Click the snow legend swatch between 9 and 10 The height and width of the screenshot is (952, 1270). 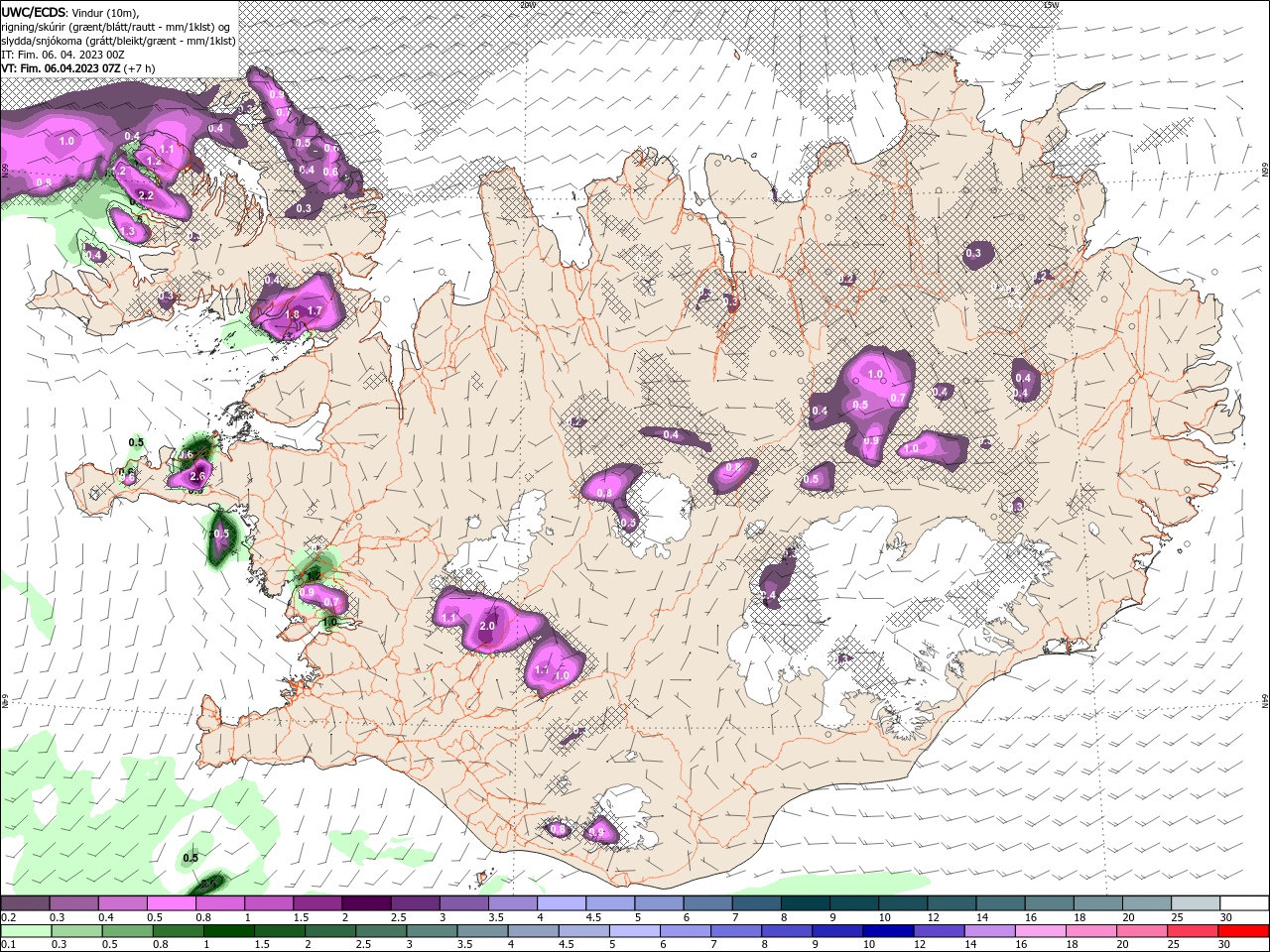click(854, 903)
